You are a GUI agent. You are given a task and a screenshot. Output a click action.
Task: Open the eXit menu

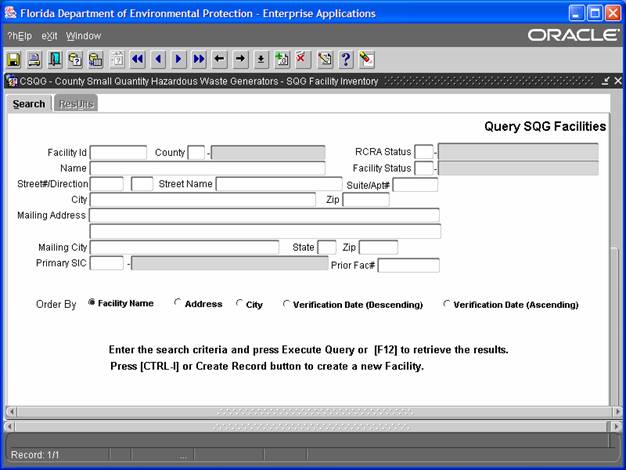pos(50,36)
